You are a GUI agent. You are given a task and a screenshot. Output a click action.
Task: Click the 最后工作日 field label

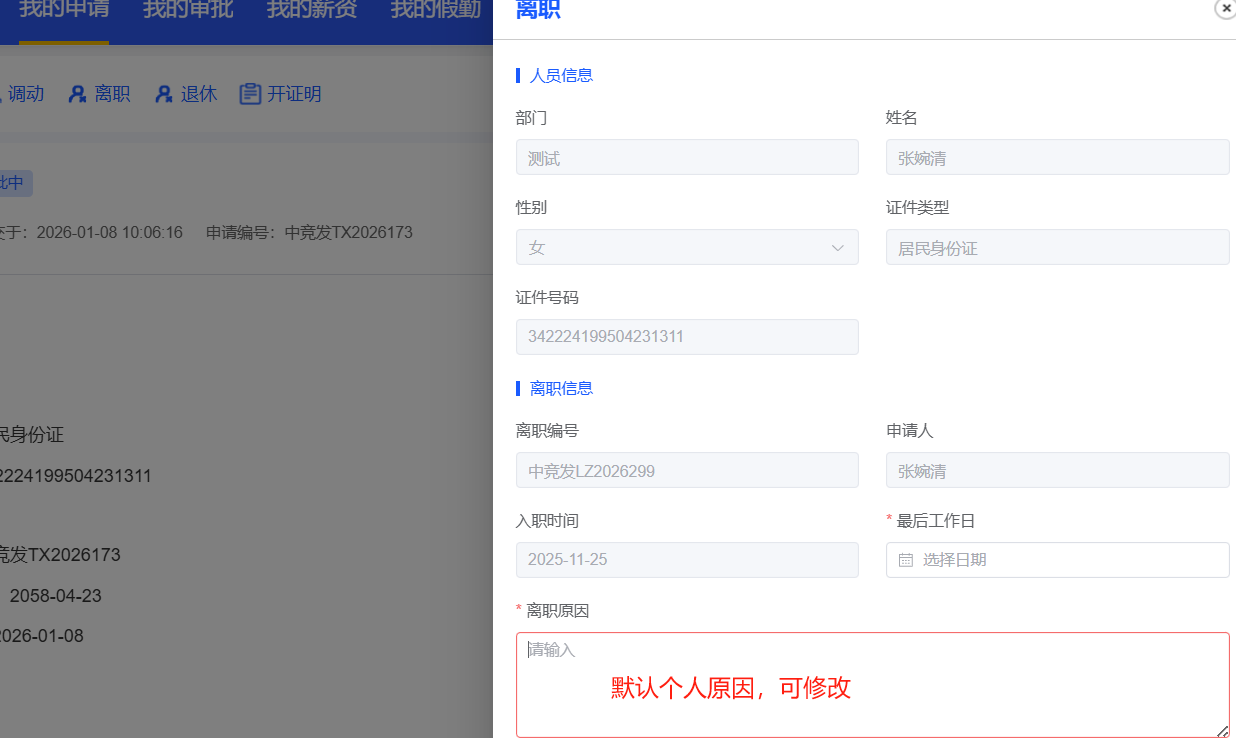pyautogui.click(x=936, y=521)
